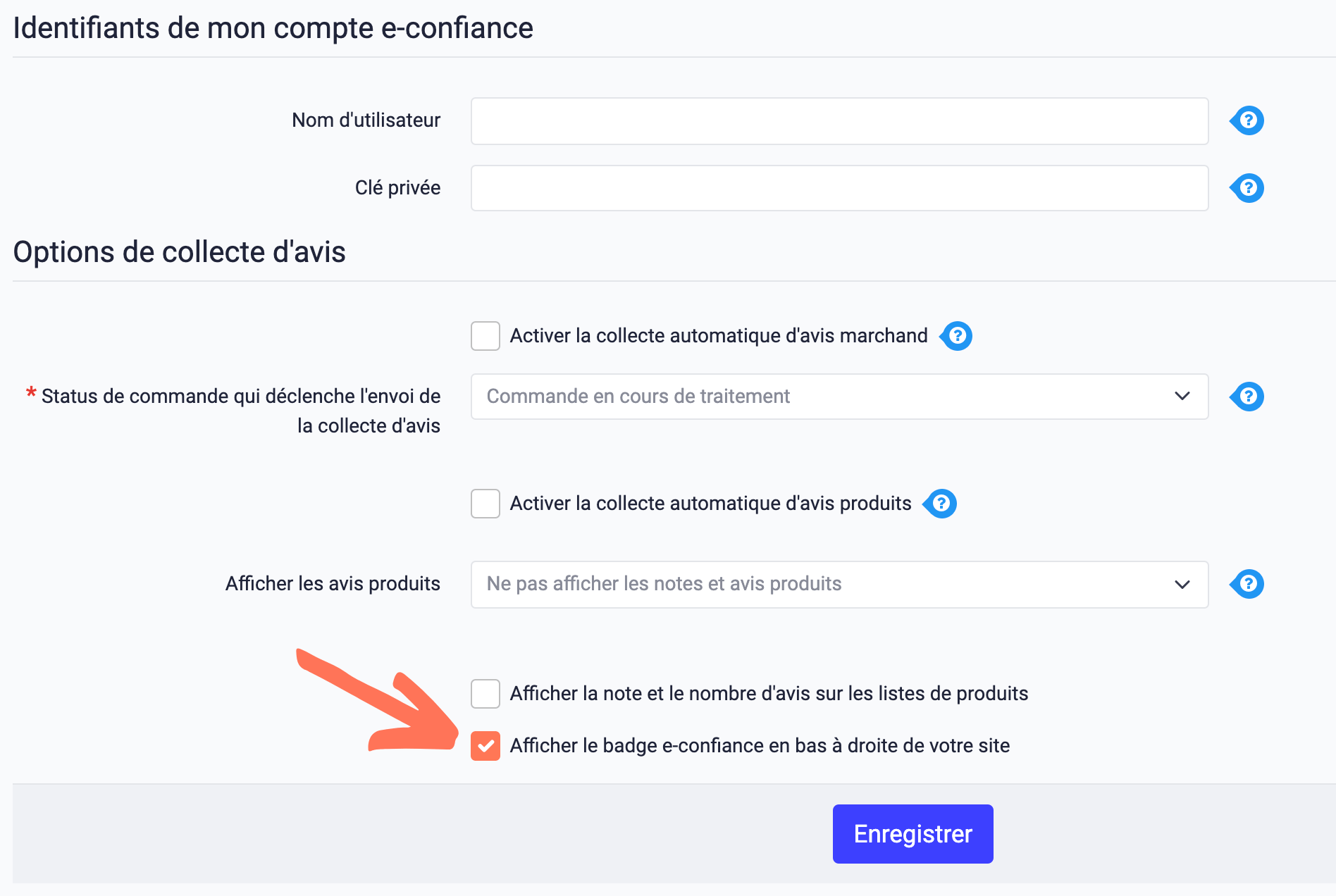Image resolution: width=1336 pixels, height=896 pixels.
Task: Enable automatic avis produits collection checkbox
Action: pos(485,504)
